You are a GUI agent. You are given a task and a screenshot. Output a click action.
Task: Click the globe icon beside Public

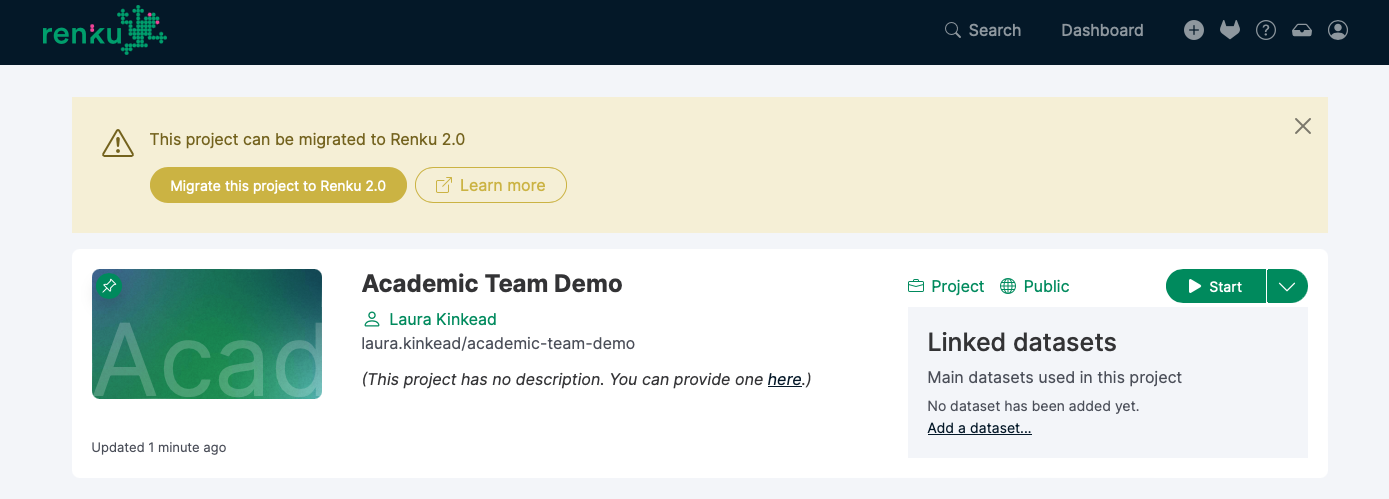pos(1008,287)
